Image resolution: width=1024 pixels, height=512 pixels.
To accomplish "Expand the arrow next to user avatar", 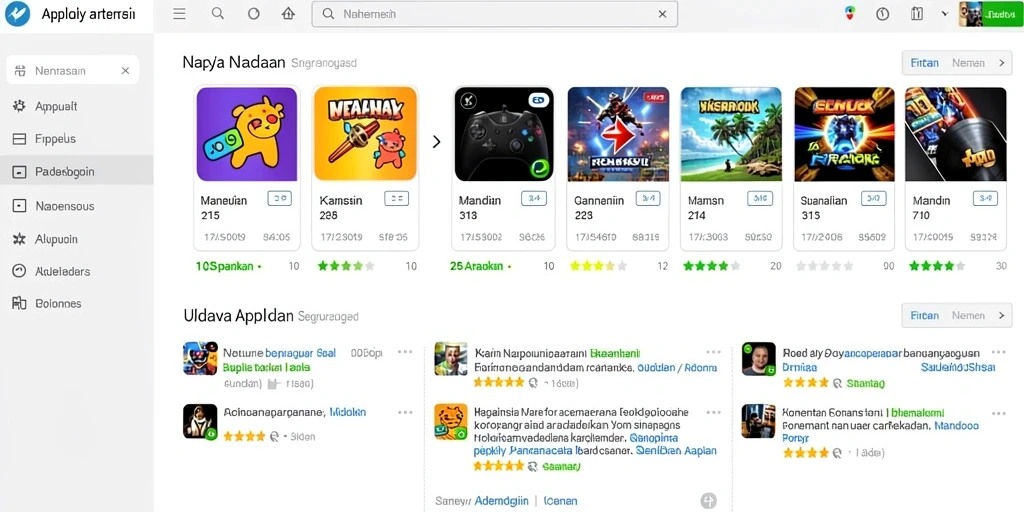I will click(x=944, y=14).
